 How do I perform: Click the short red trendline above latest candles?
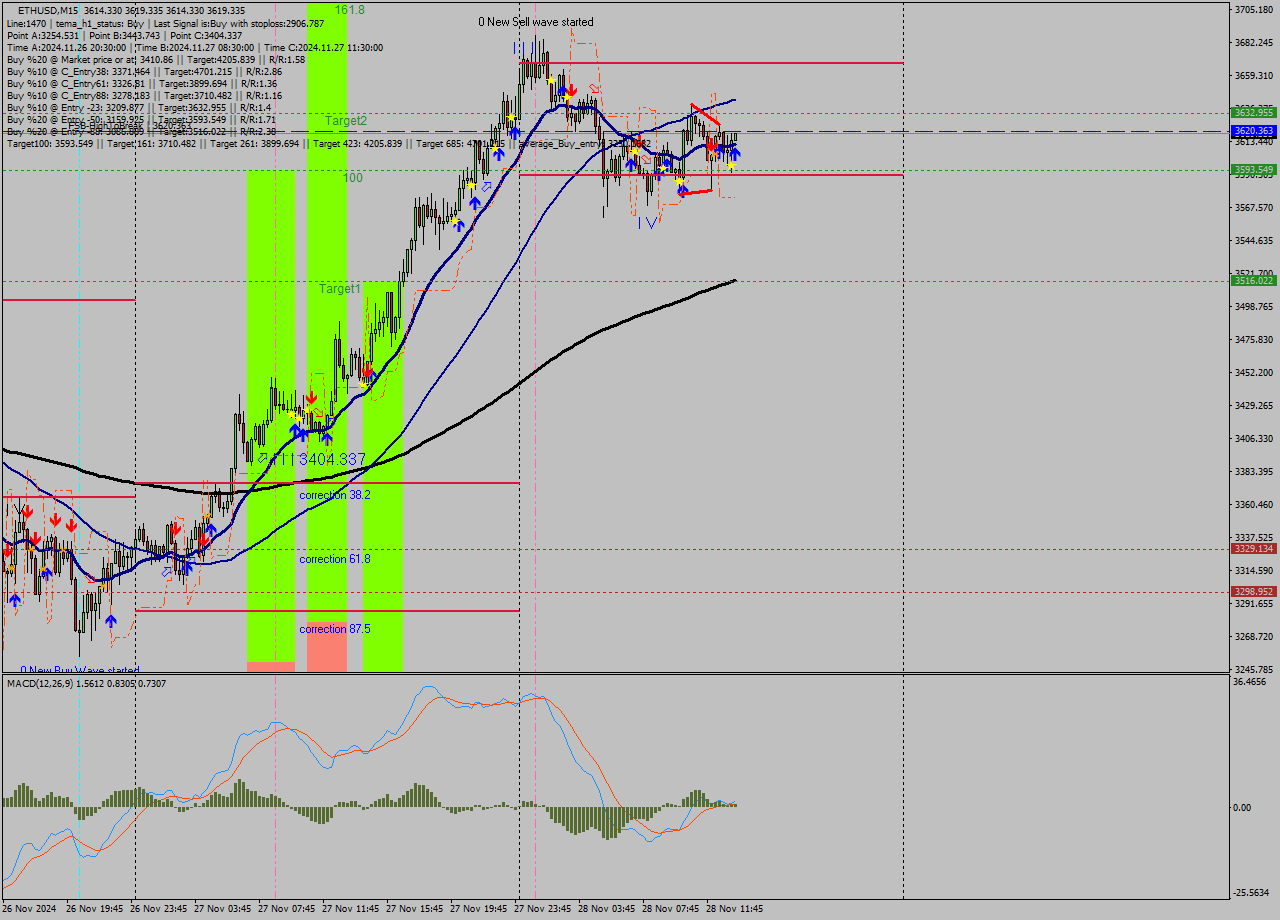(x=705, y=114)
